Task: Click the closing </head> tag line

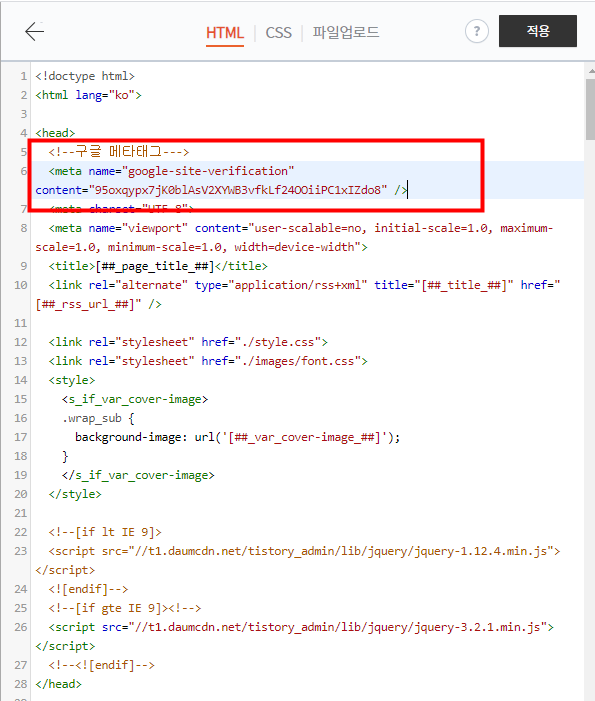Action: (59, 684)
